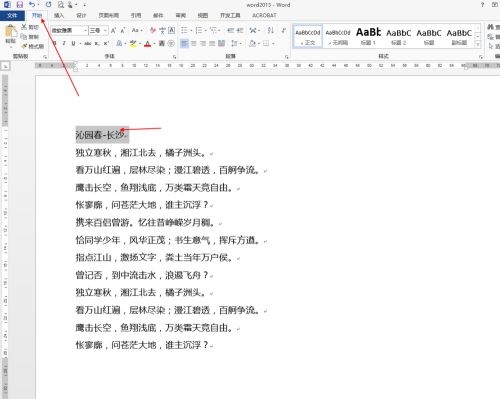Click the Find binoculars icon
The width and height of the screenshot is (500, 399).
[x=491, y=27]
